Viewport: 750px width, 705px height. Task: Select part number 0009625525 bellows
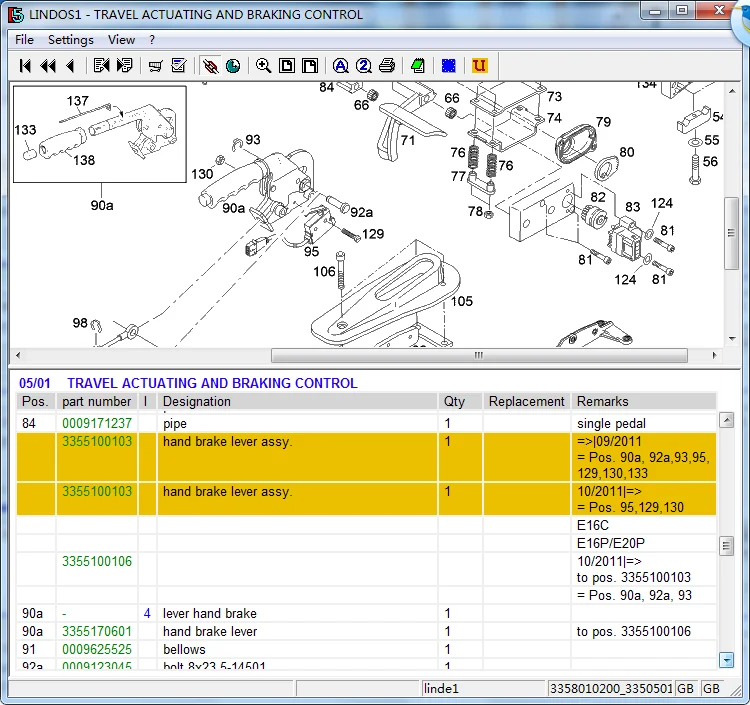pyautogui.click(x=97, y=650)
